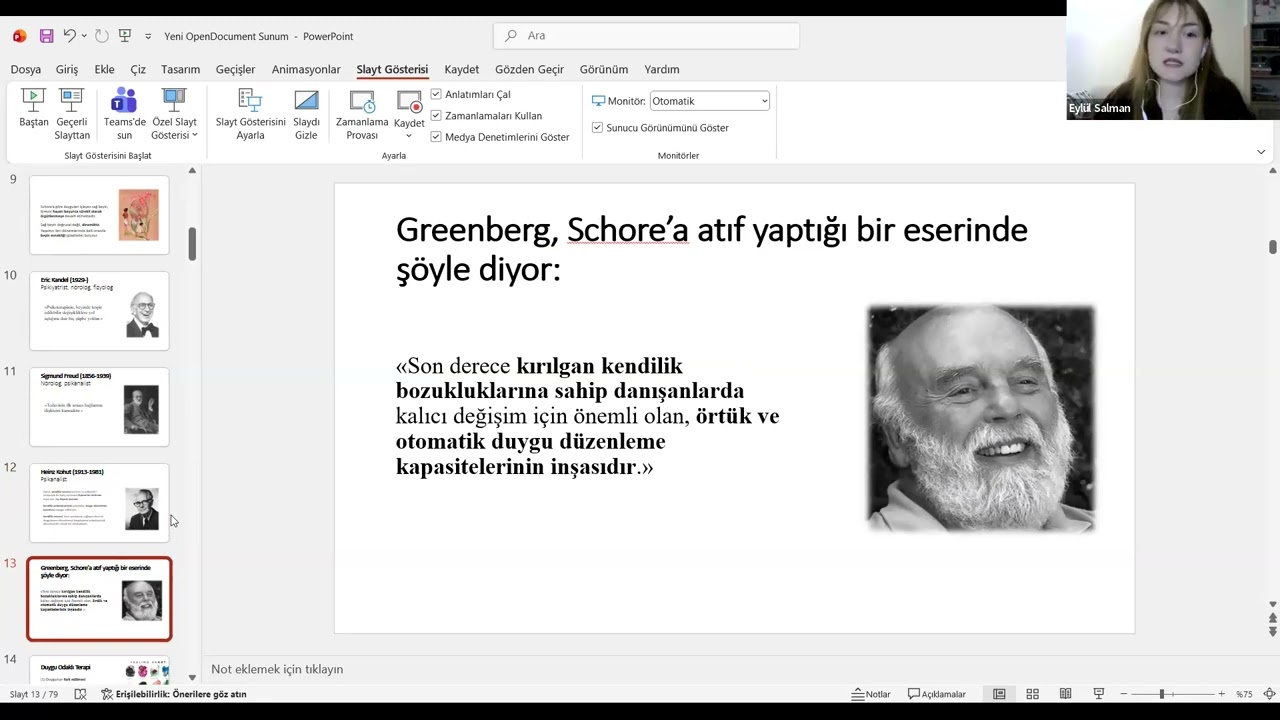Click thumbnail panel scroll down arrow
This screenshot has height=720, width=1280.
click(x=192, y=677)
